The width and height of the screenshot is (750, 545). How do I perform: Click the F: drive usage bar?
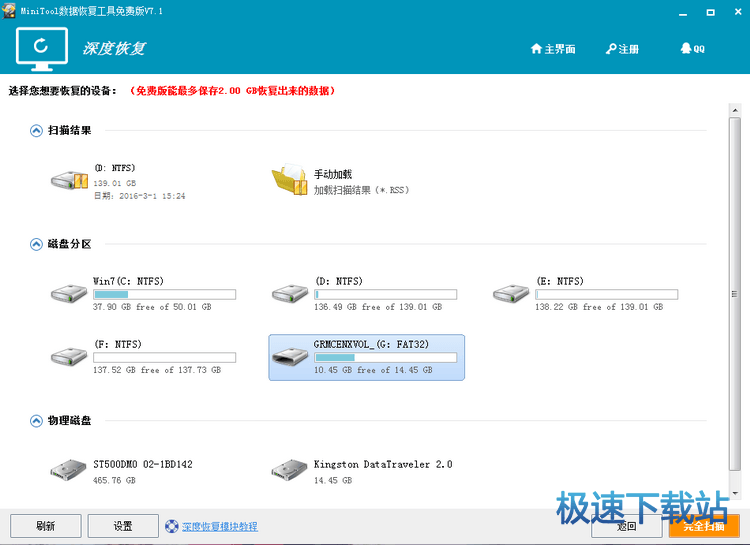point(165,357)
